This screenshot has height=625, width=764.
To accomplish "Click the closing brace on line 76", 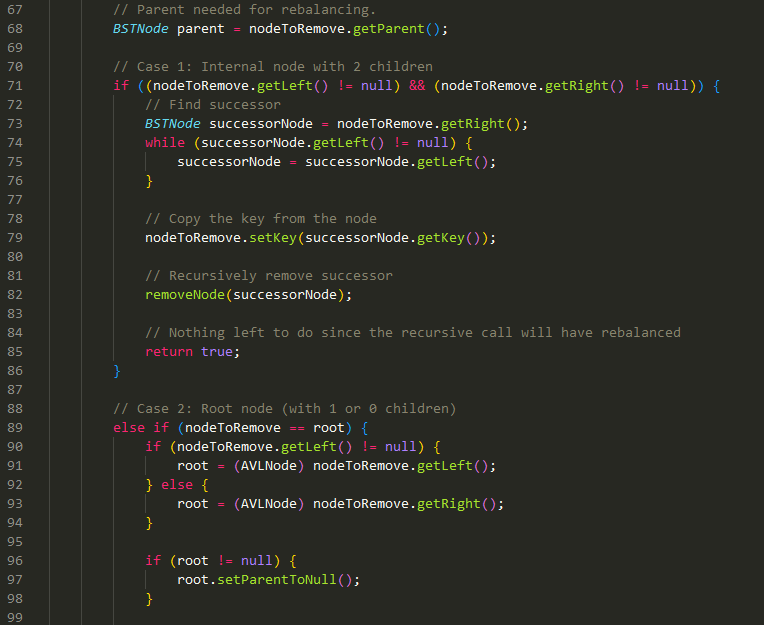I will pyautogui.click(x=149, y=181).
